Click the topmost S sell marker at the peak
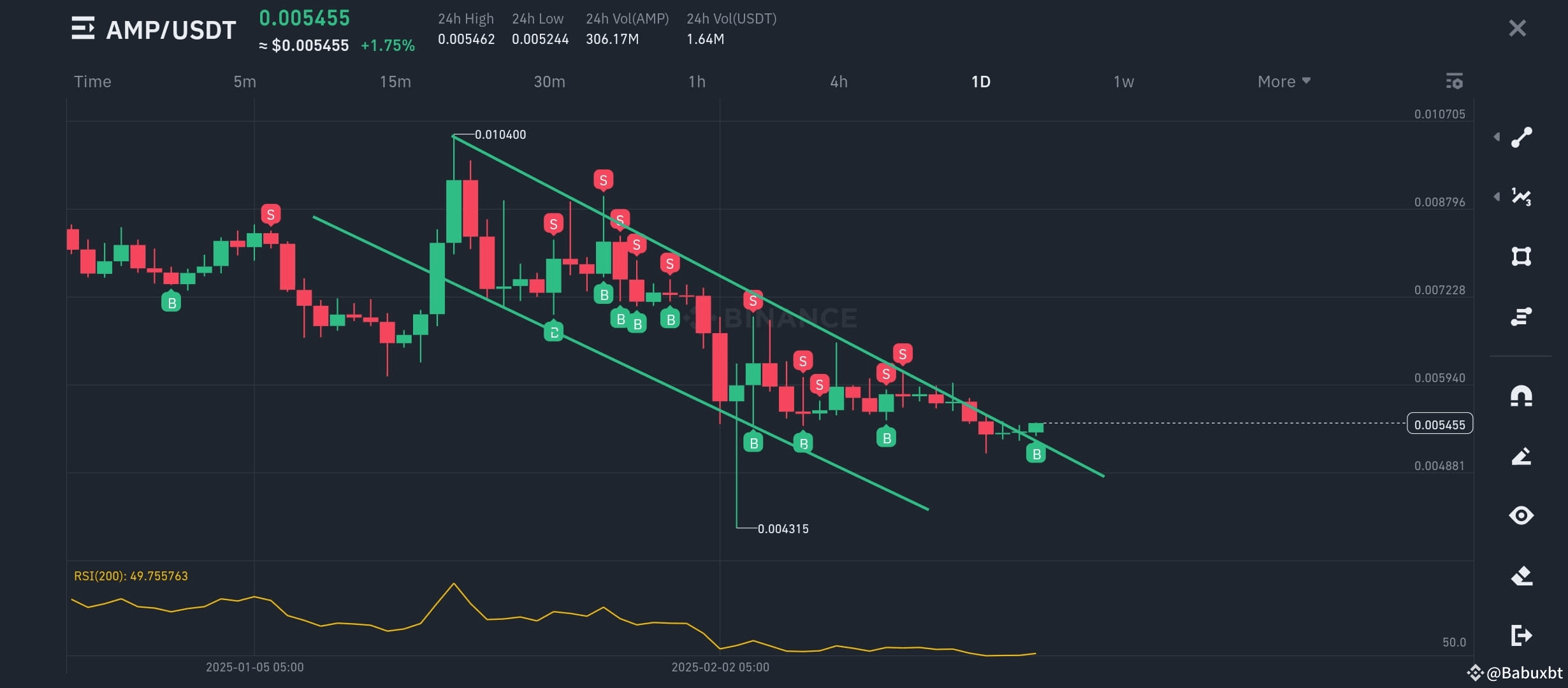Screen dimensions: 1568x688 click(603, 180)
